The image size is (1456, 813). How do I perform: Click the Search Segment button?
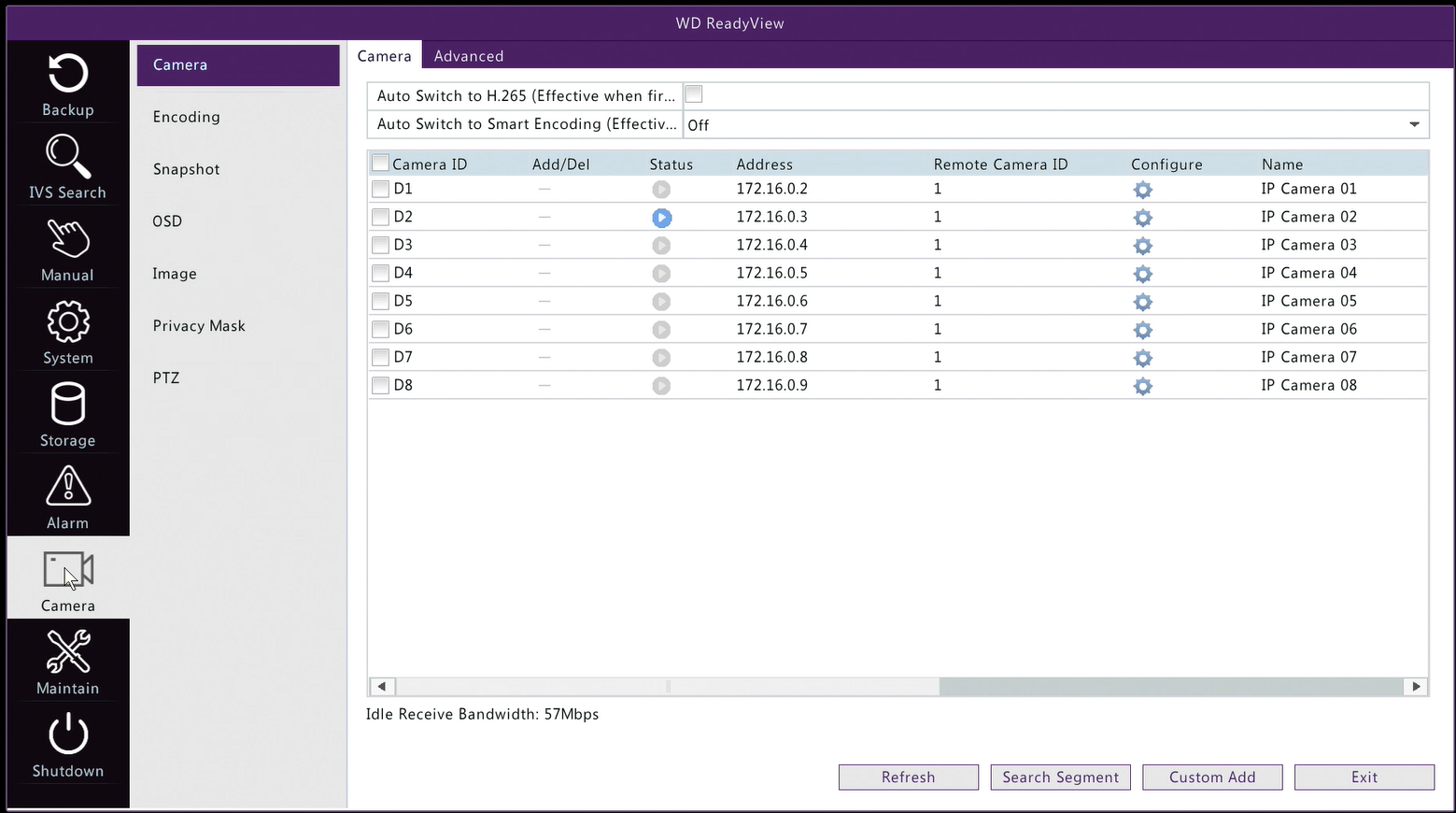(x=1061, y=777)
